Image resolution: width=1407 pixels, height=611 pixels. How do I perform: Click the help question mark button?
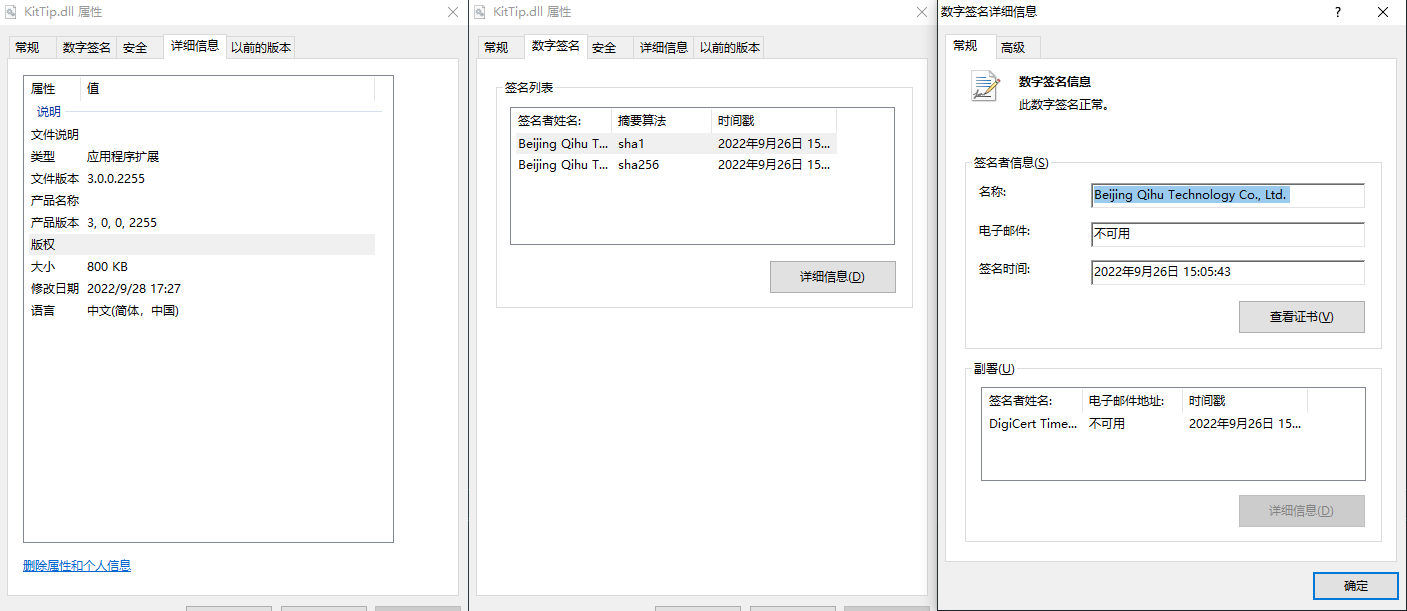click(1338, 12)
